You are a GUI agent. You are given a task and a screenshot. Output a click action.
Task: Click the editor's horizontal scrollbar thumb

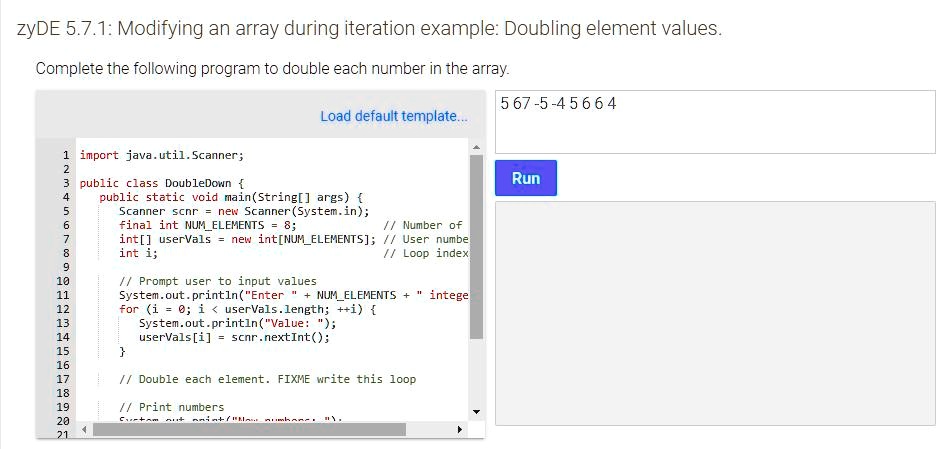[x=248, y=430]
